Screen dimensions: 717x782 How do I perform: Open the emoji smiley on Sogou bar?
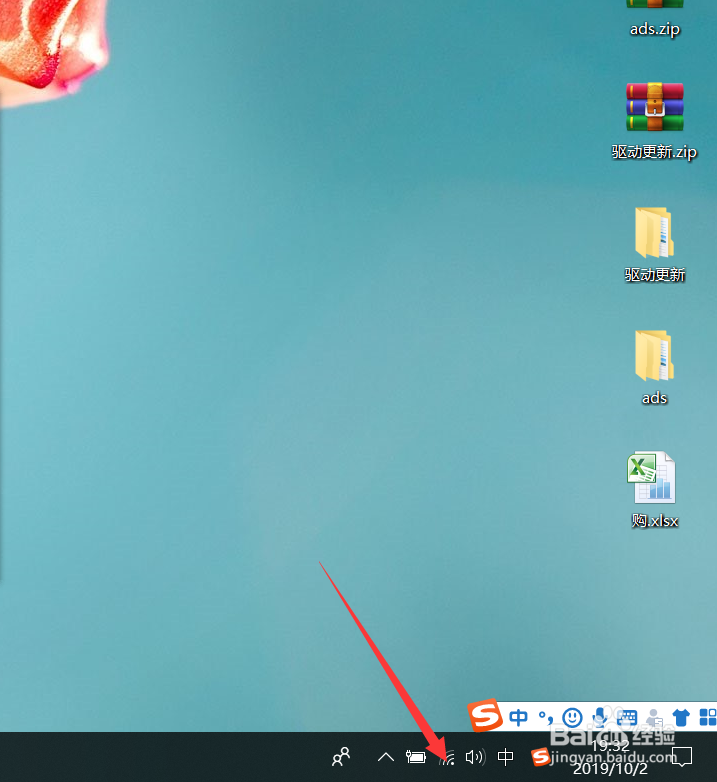click(x=572, y=718)
